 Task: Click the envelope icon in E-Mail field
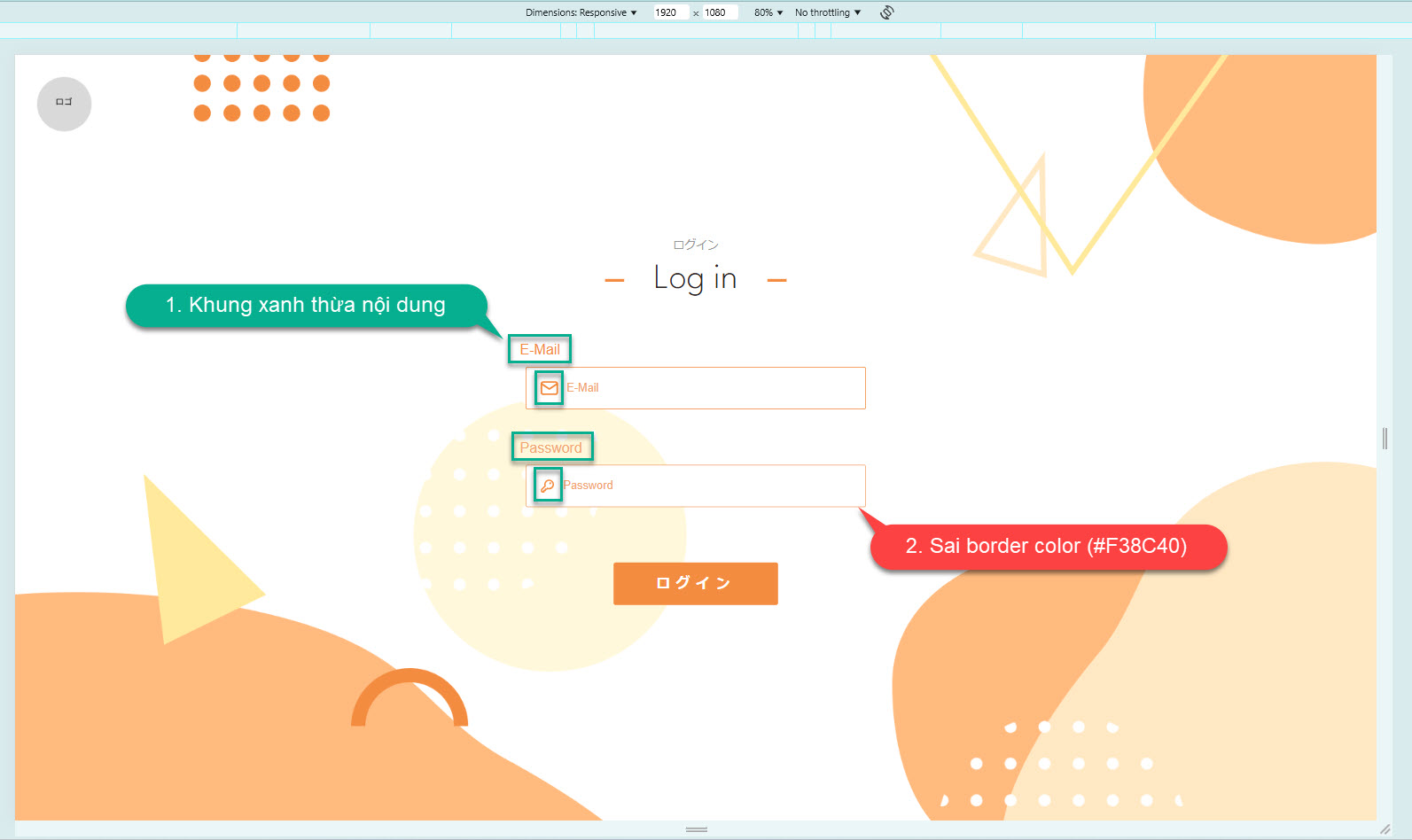549,388
